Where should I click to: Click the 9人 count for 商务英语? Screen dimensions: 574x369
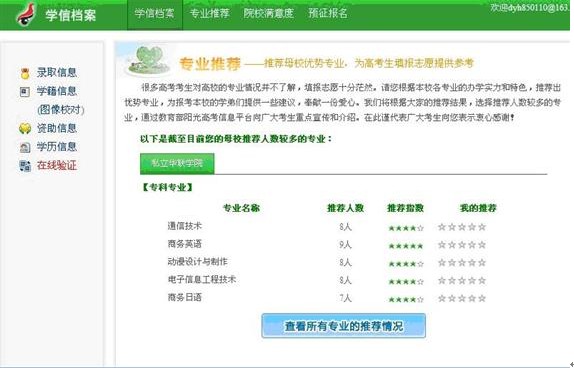345,245
